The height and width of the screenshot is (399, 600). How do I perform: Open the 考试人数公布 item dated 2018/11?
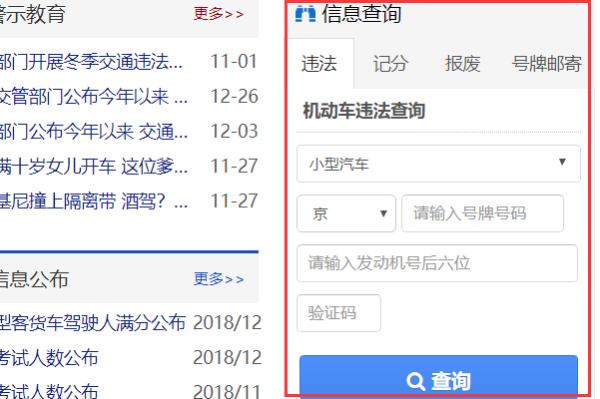click(49, 391)
